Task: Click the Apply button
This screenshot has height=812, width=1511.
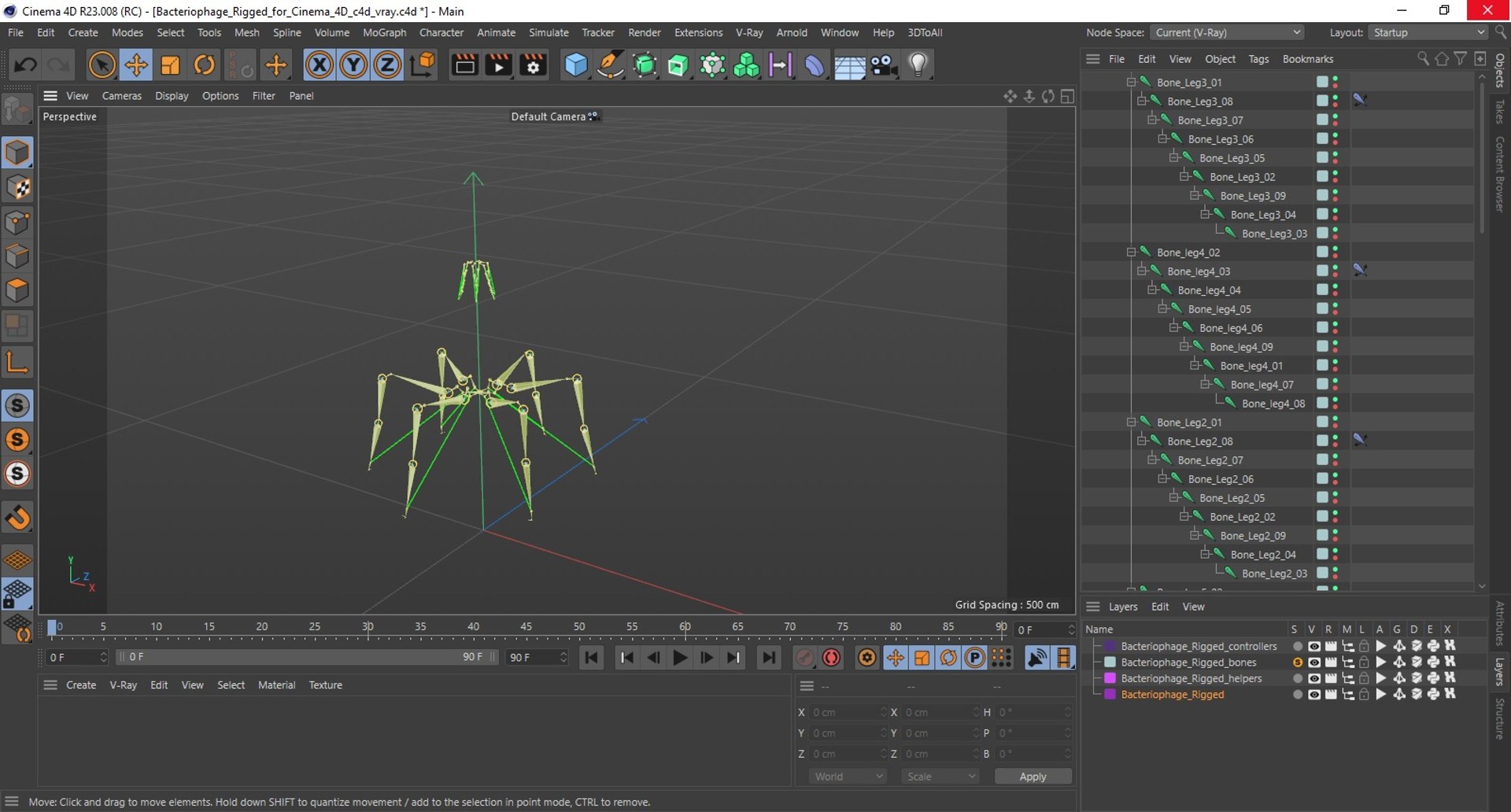Action: (x=1033, y=777)
